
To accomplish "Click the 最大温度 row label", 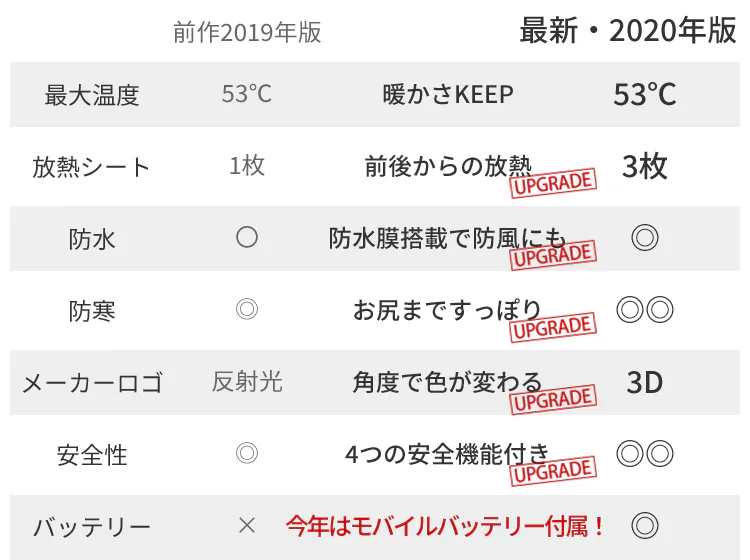I will coord(92,95).
